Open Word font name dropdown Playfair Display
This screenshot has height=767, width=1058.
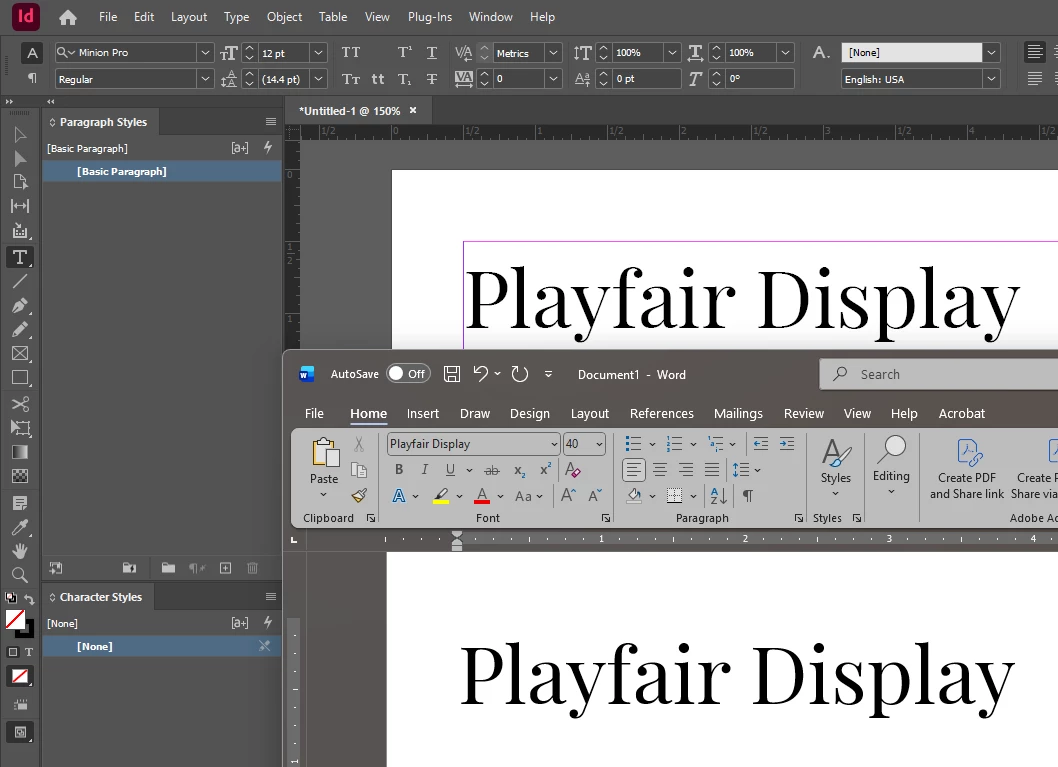pos(554,444)
